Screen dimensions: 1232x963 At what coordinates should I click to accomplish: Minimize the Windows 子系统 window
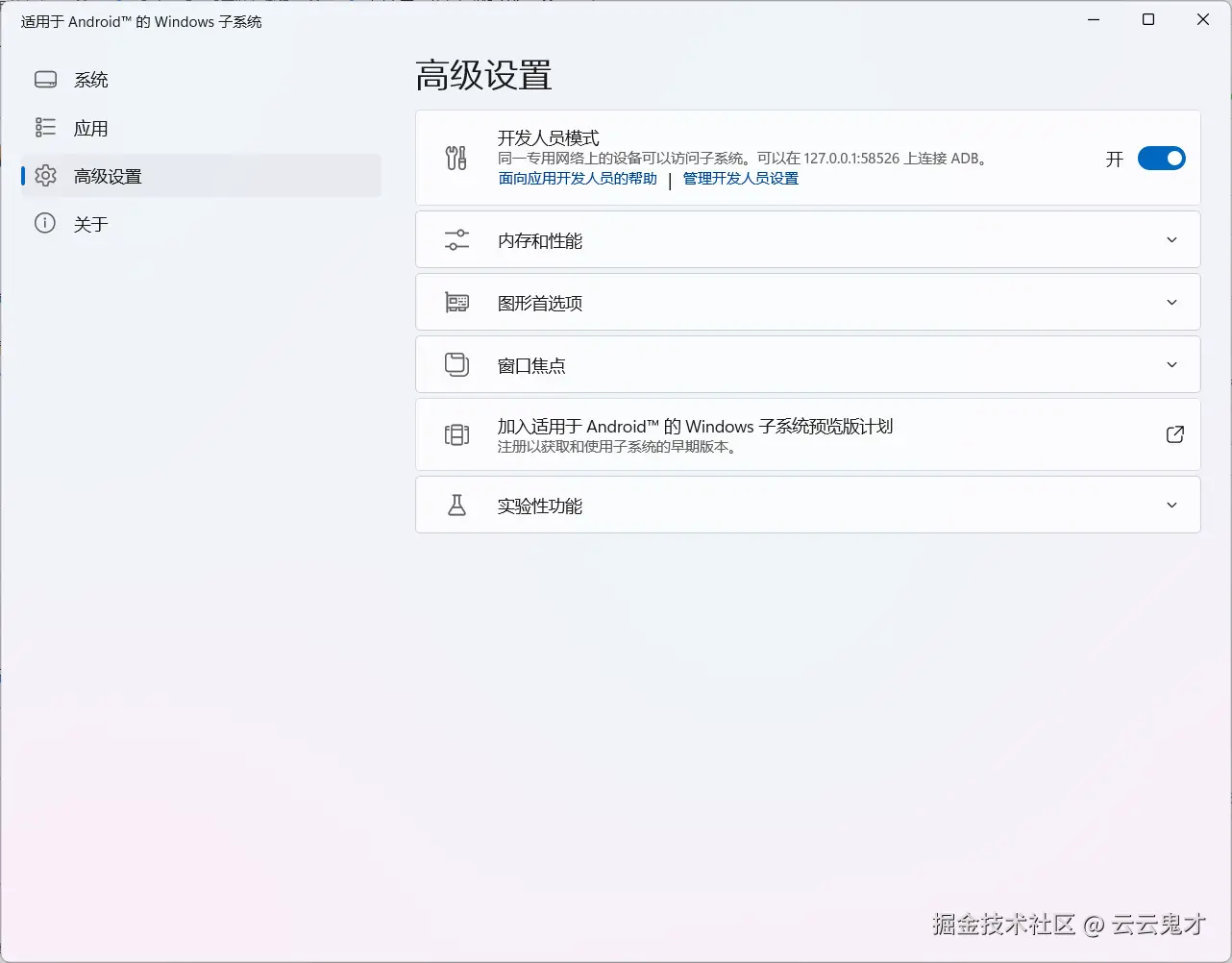(x=1094, y=19)
